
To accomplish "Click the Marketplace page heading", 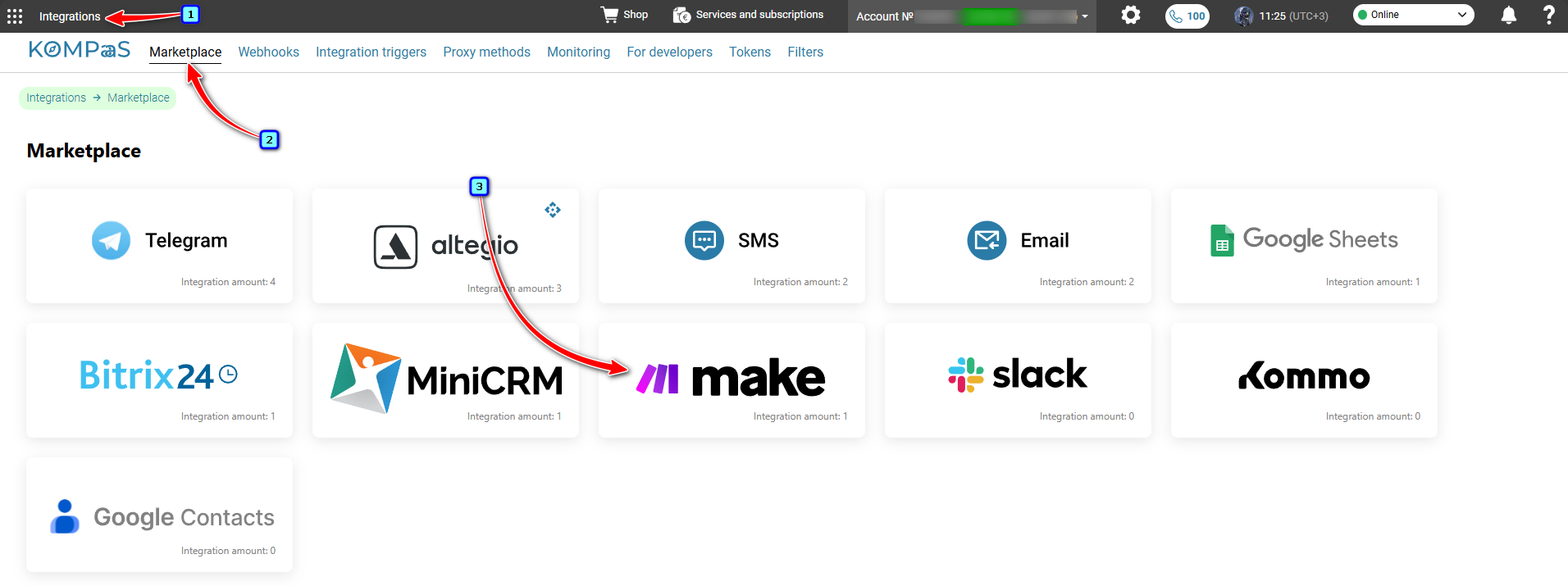I will coord(84,151).
